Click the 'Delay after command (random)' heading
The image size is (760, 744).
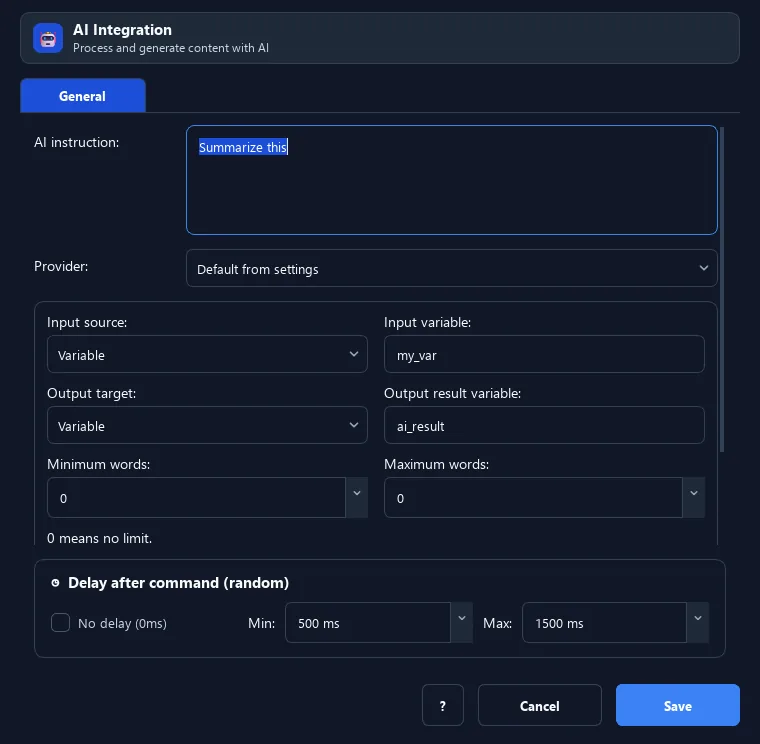[x=178, y=583]
